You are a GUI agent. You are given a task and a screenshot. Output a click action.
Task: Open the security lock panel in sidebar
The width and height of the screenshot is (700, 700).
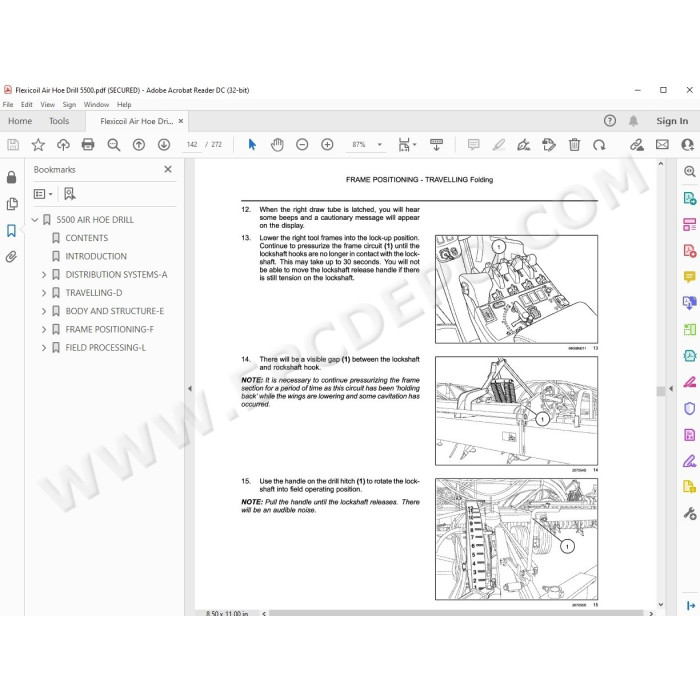pyautogui.click(x=12, y=177)
